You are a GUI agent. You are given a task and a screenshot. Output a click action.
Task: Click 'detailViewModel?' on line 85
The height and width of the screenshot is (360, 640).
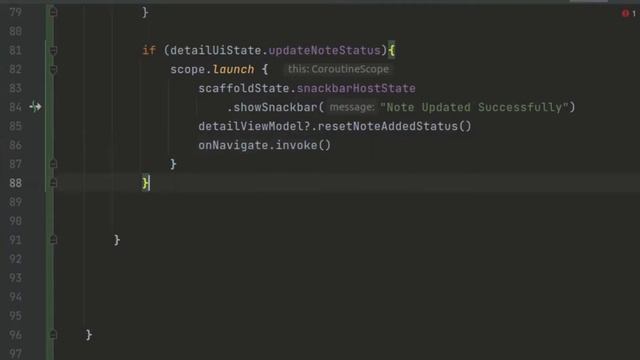[x=254, y=126]
